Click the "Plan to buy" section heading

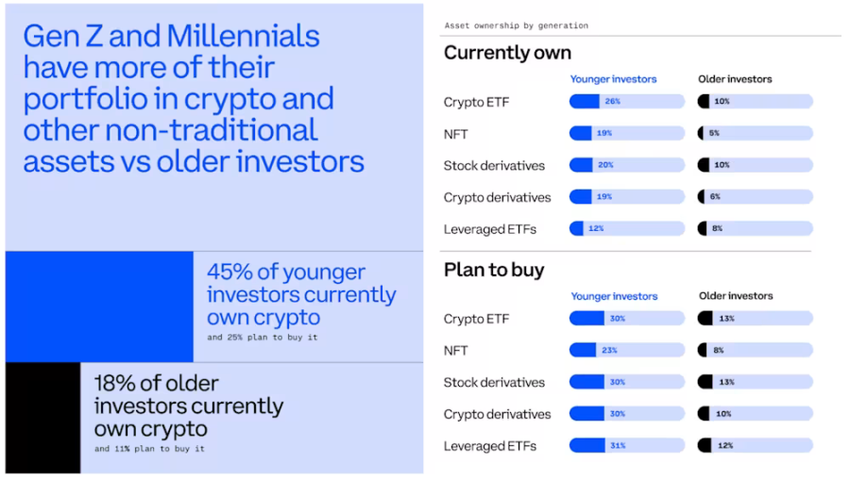coord(494,270)
